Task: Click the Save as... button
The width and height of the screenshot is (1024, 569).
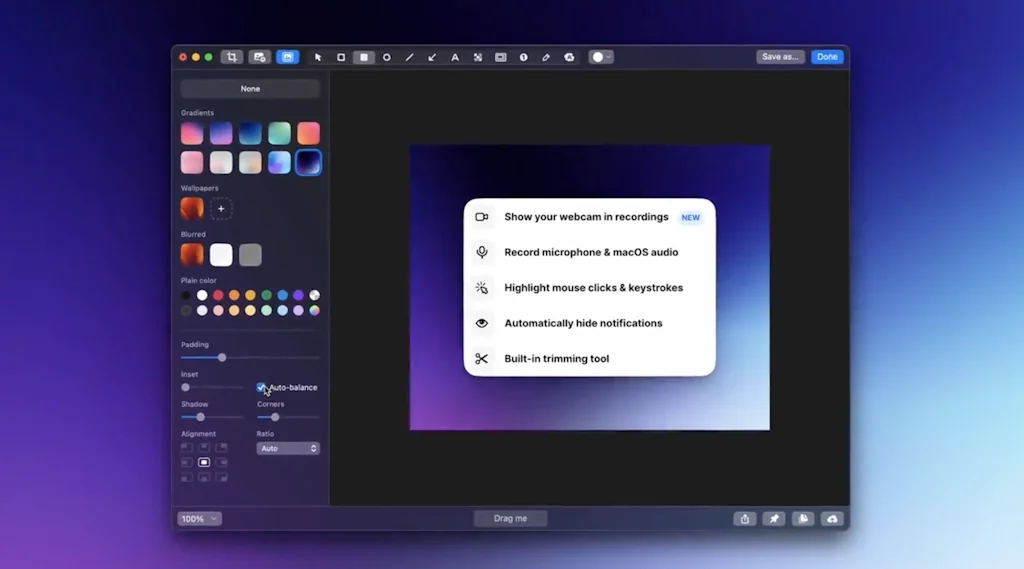Action: tap(780, 57)
